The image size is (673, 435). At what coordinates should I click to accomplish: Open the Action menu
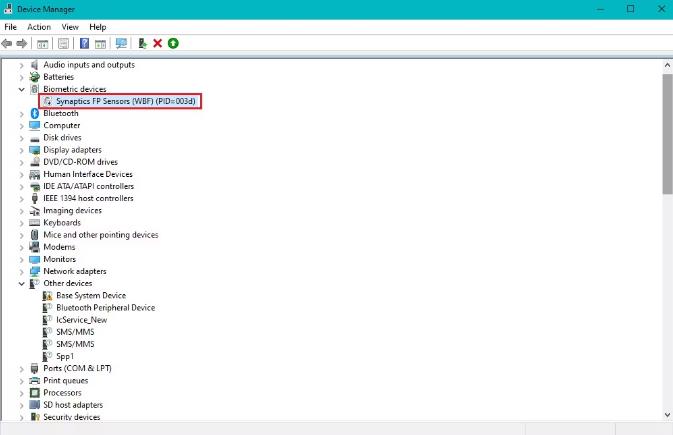click(39, 27)
